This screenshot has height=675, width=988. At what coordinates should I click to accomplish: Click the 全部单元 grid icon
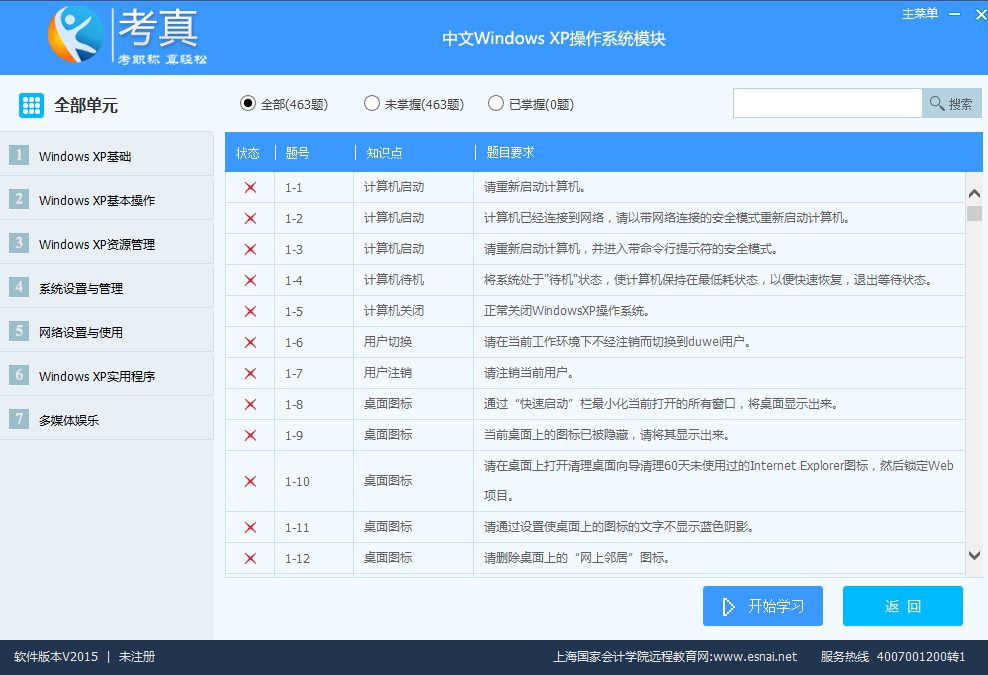pos(31,105)
